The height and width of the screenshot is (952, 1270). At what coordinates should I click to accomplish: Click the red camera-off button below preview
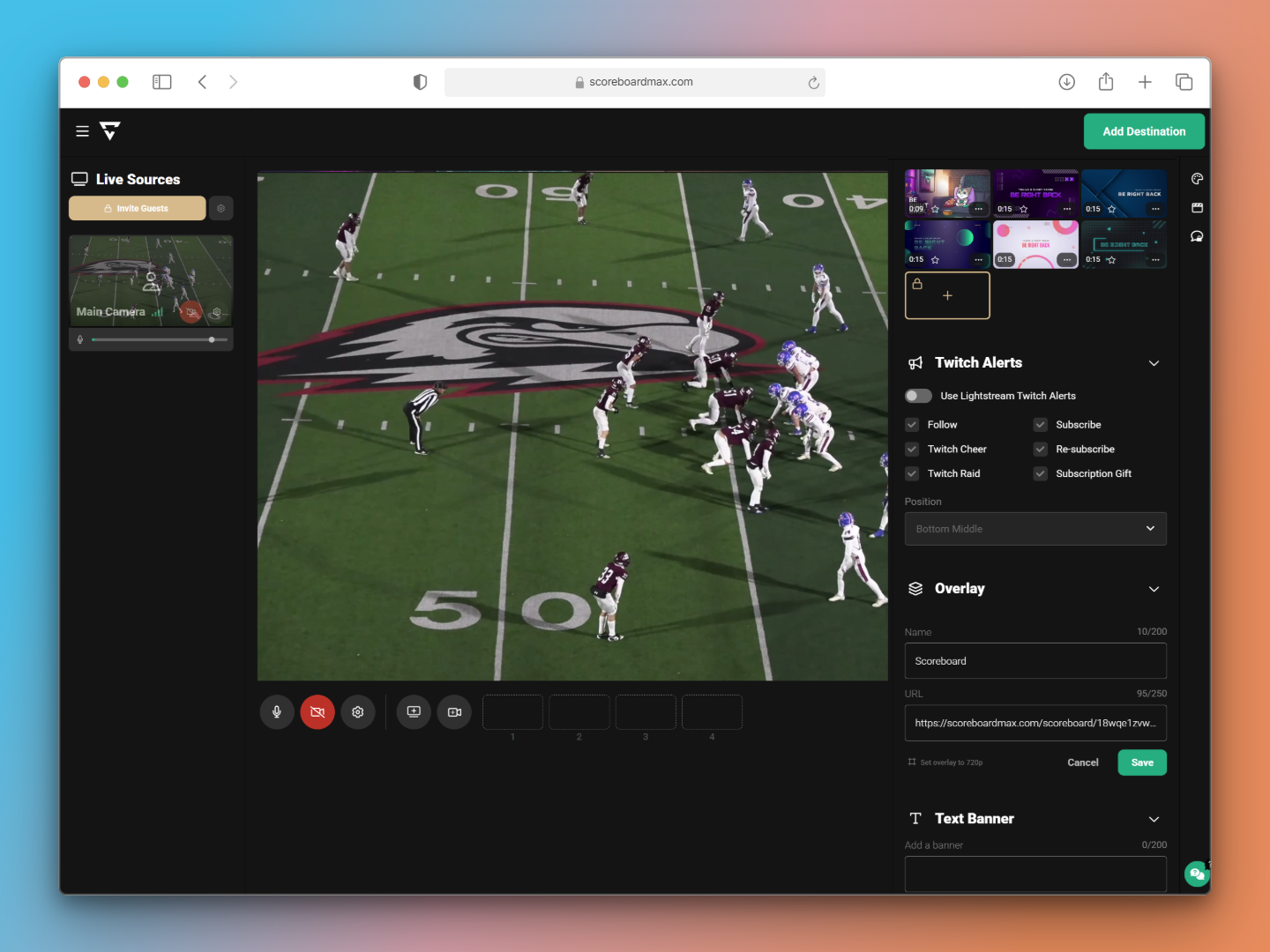pos(317,712)
